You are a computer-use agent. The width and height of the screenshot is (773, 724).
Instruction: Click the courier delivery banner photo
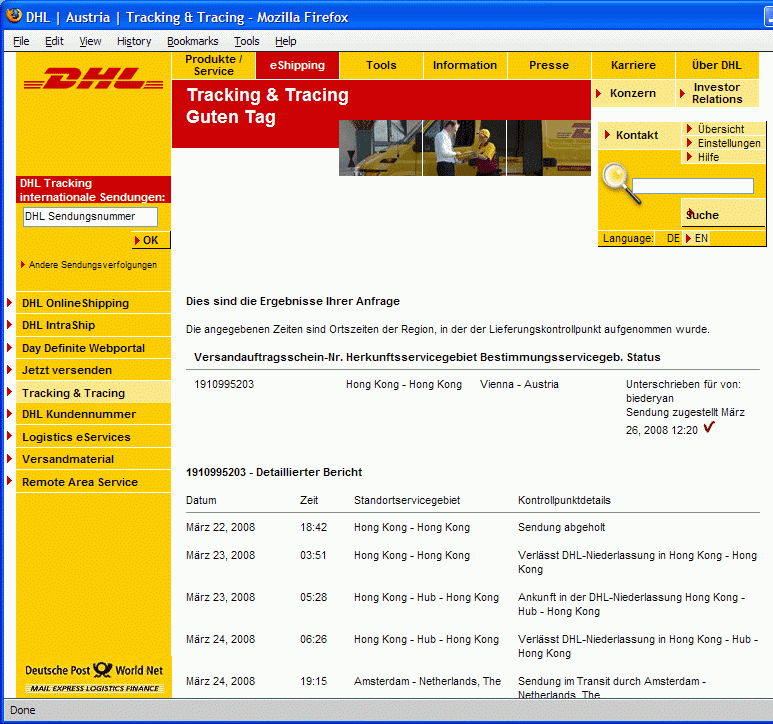point(465,148)
